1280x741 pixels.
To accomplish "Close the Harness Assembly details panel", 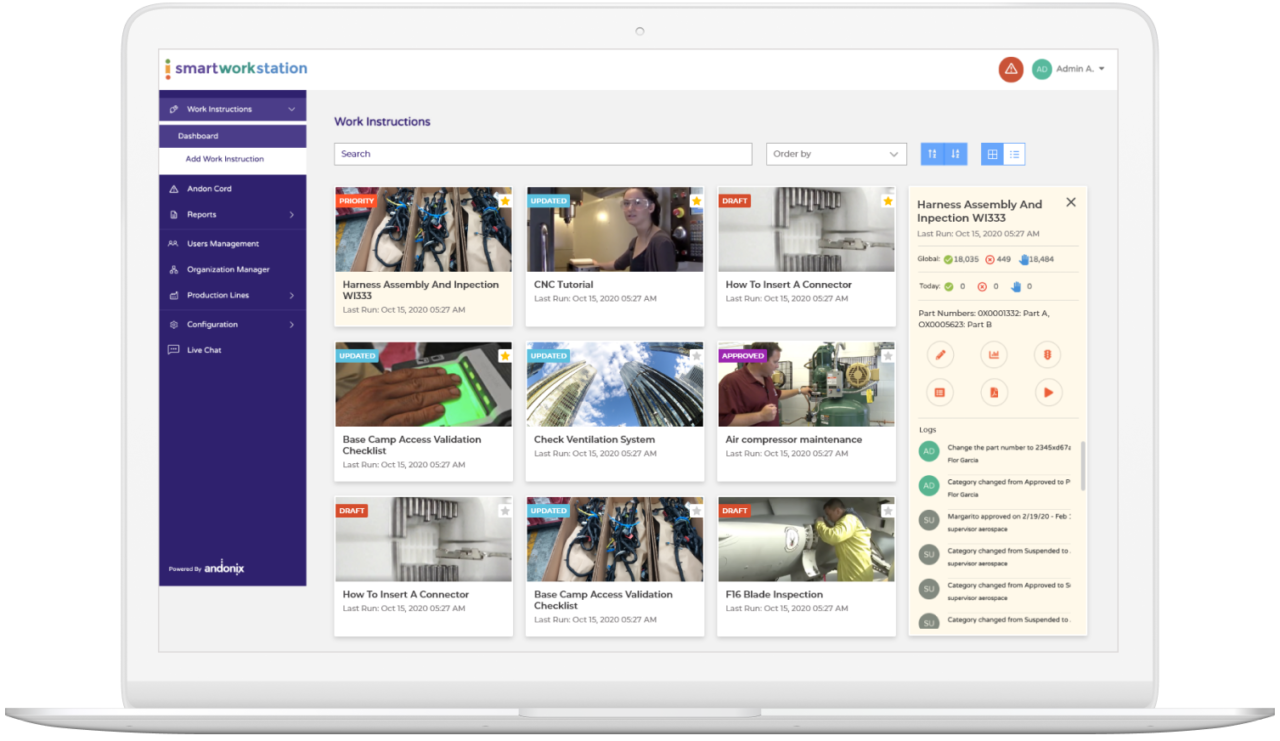I will tap(1071, 202).
